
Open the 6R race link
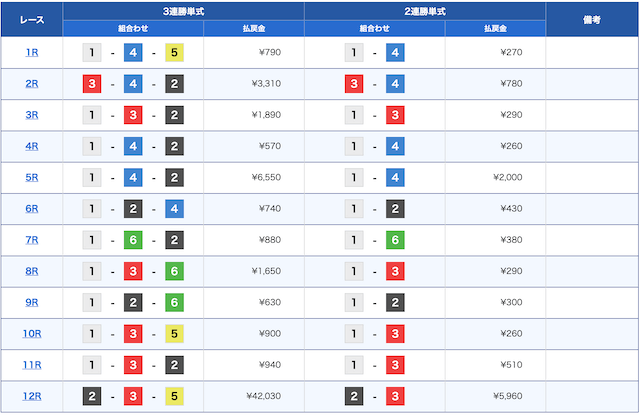click(32, 209)
